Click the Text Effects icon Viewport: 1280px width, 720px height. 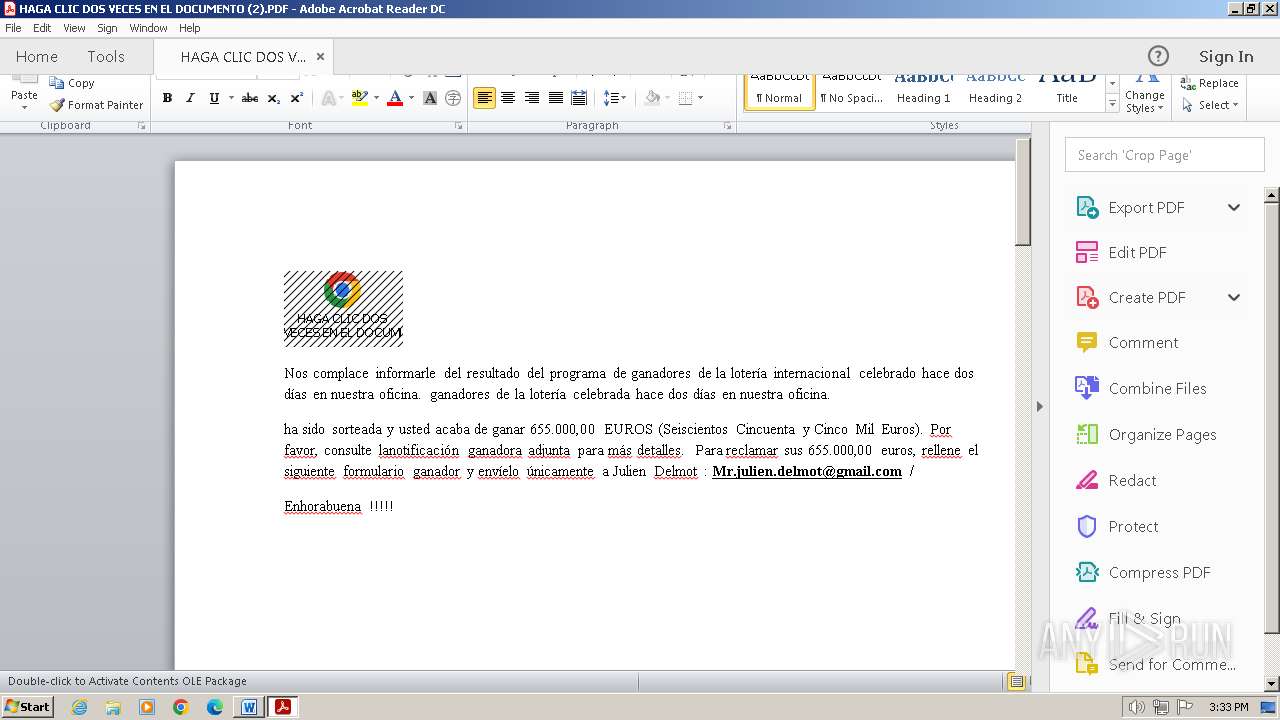point(328,98)
